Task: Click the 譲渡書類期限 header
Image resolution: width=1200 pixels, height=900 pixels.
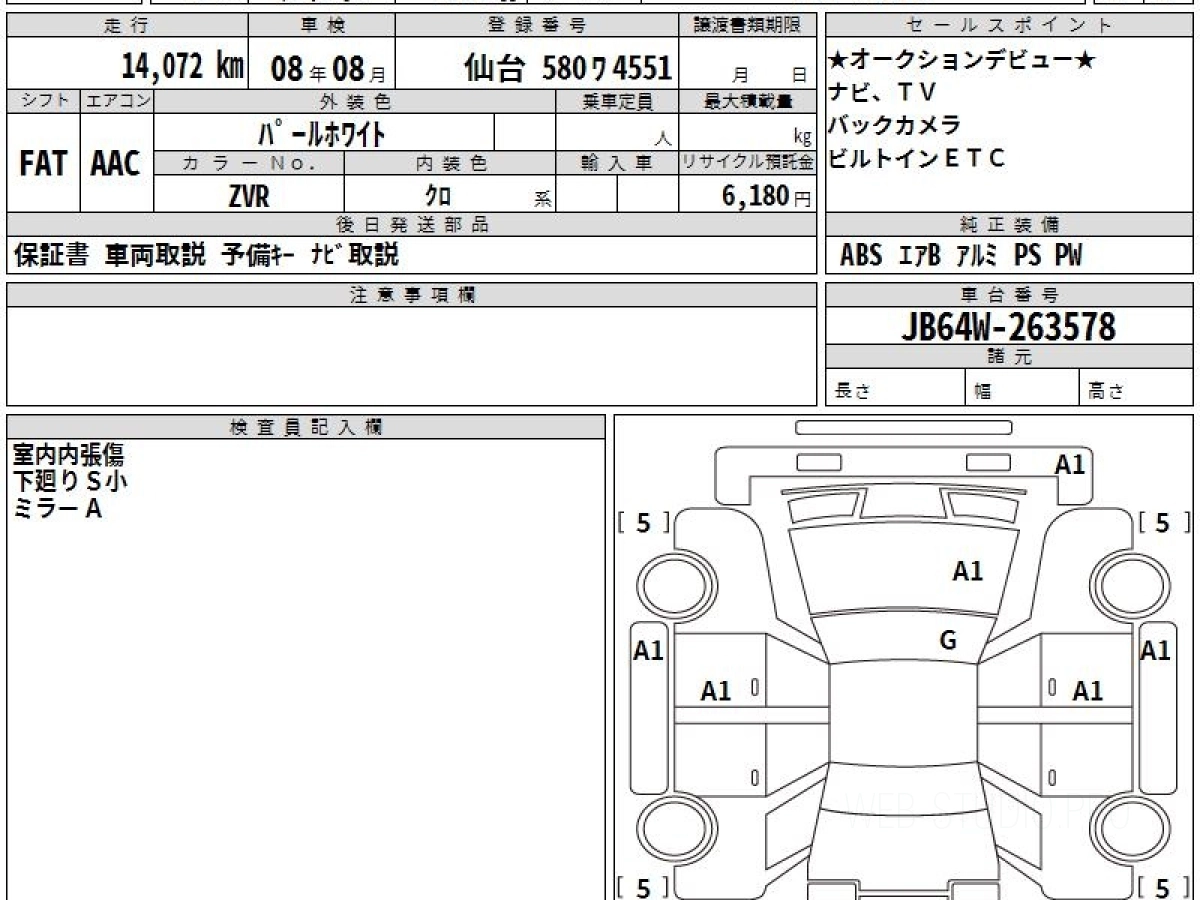Action: pos(748,26)
